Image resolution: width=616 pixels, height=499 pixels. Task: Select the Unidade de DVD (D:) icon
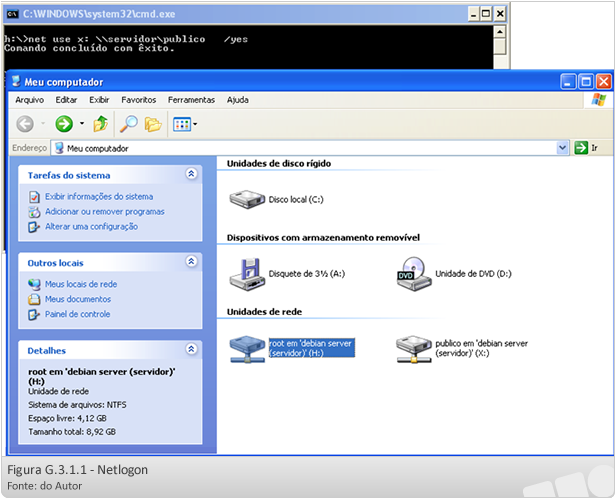click(x=414, y=274)
